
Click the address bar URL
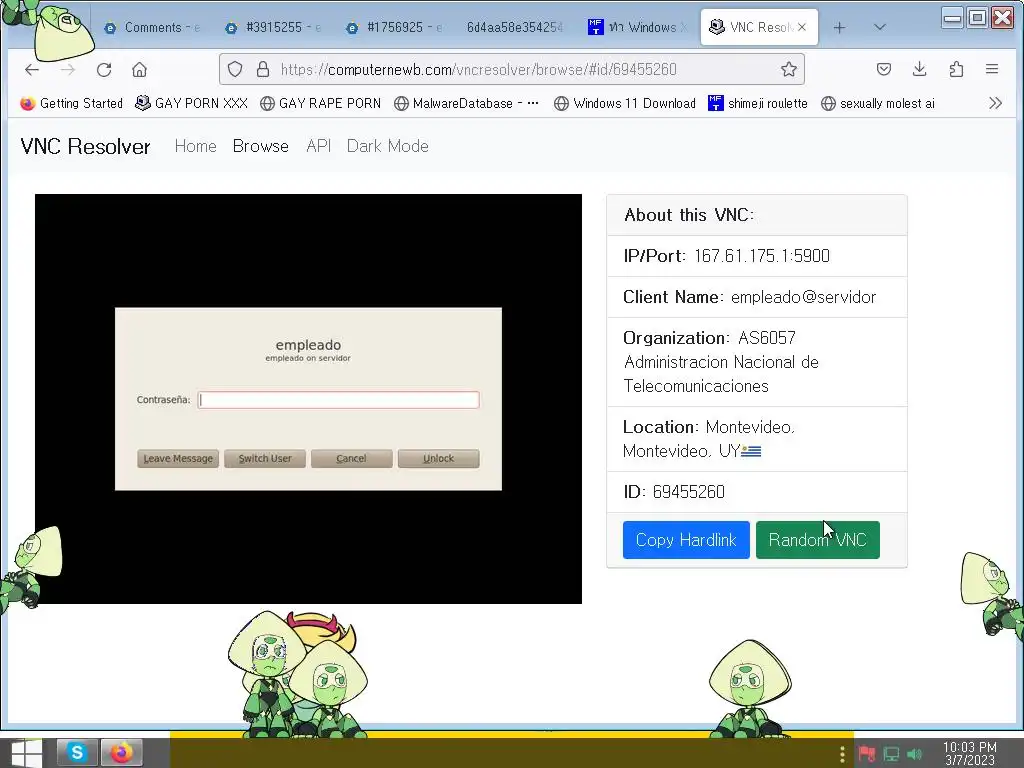pos(478,69)
